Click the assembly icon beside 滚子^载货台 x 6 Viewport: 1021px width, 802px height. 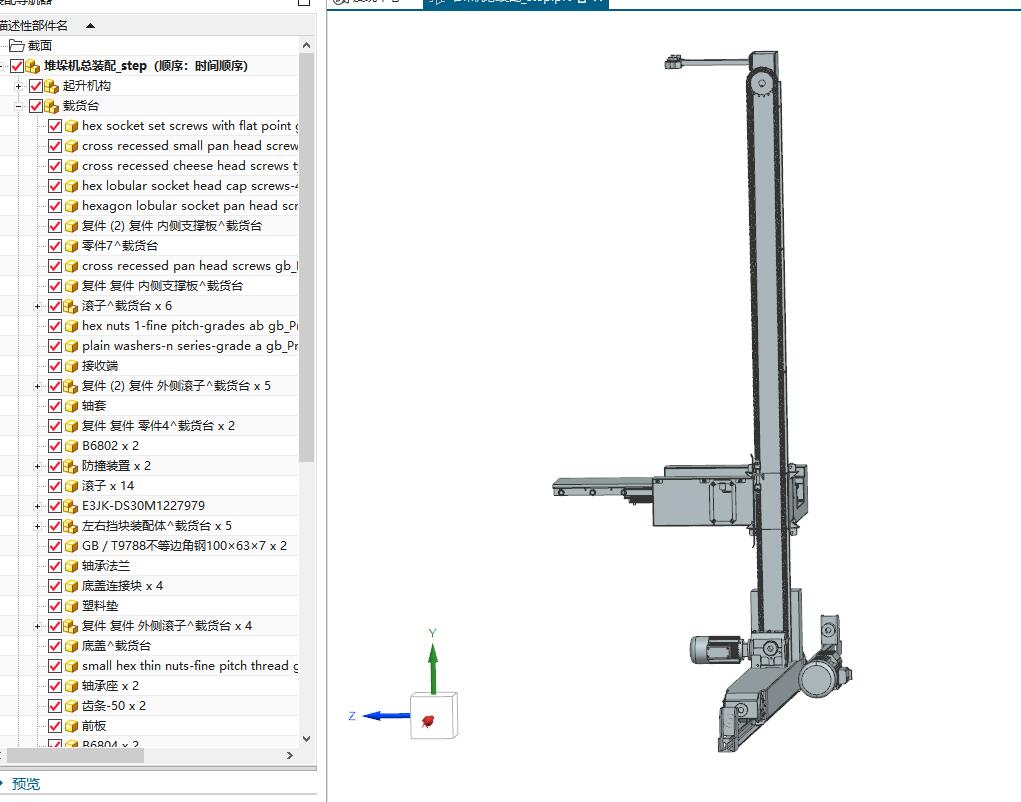(x=71, y=306)
